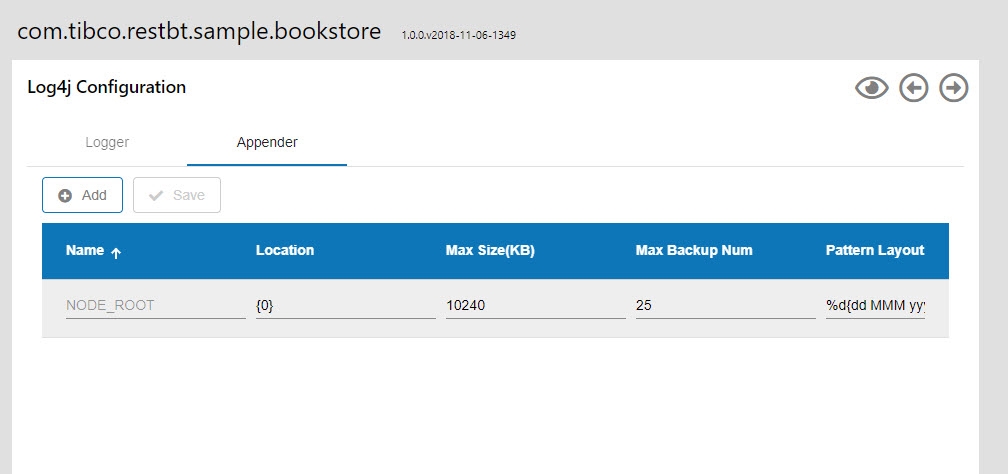Sort by Max Backup Num column header
This screenshot has height=474, width=1008.
(x=694, y=251)
